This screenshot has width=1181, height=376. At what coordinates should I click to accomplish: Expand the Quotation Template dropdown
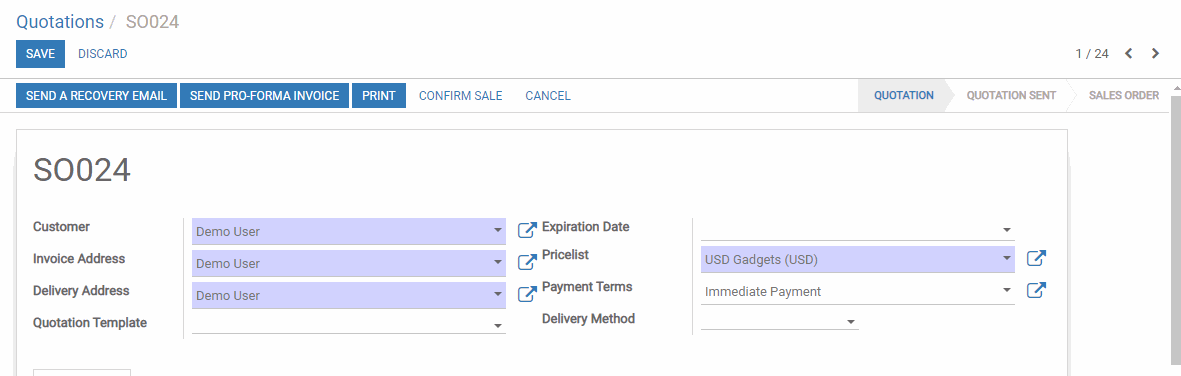pyautogui.click(x=498, y=326)
